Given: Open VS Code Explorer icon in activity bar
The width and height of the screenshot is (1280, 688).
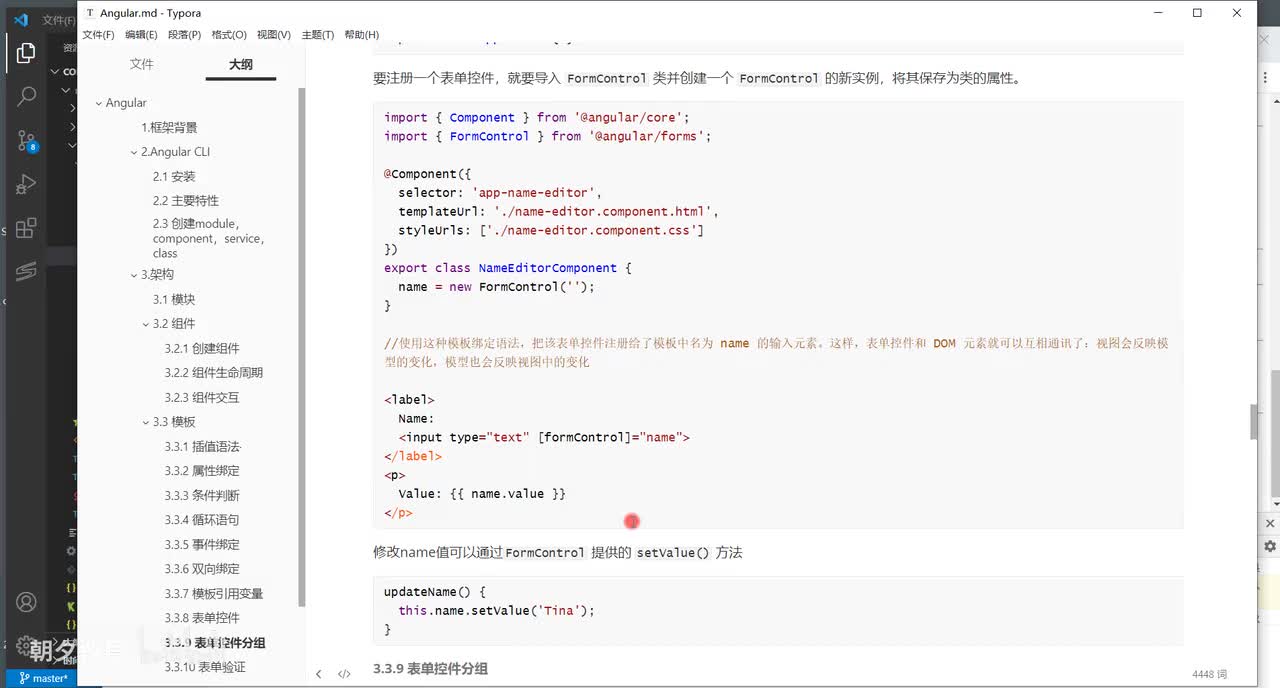Looking at the screenshot, I should tap(26, 53).
